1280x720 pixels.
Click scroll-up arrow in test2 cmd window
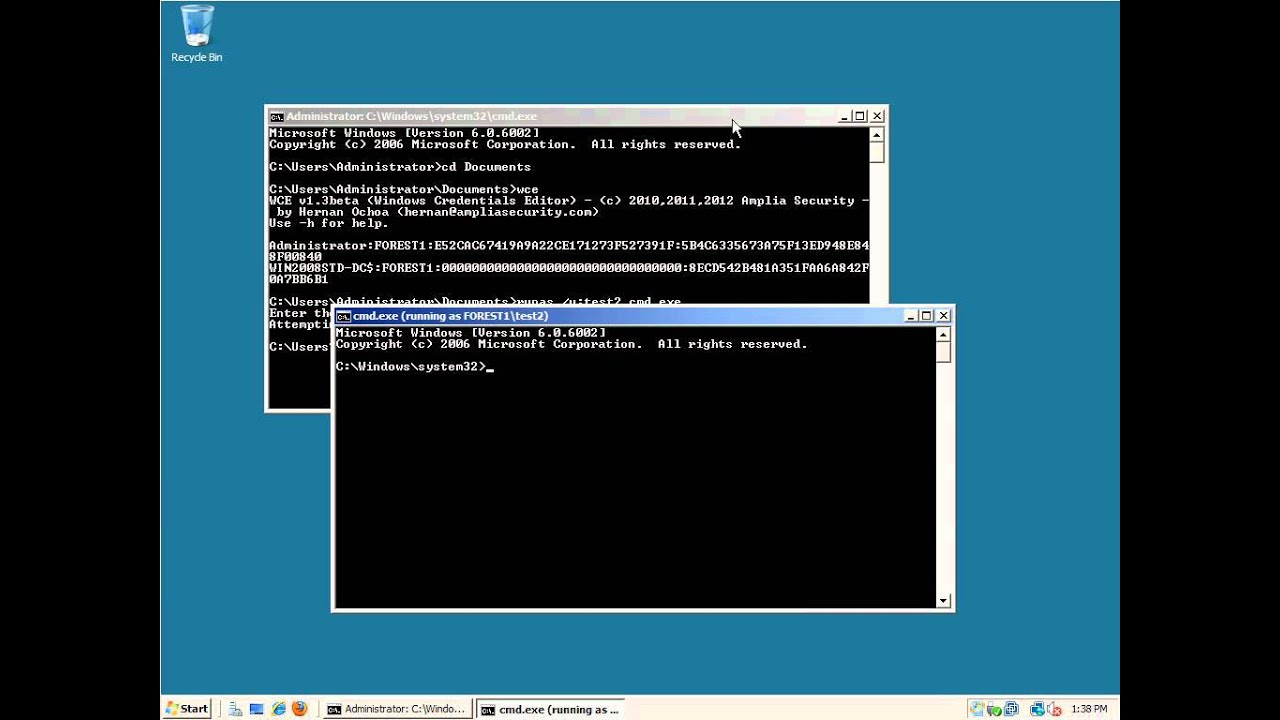coord(943,335)
